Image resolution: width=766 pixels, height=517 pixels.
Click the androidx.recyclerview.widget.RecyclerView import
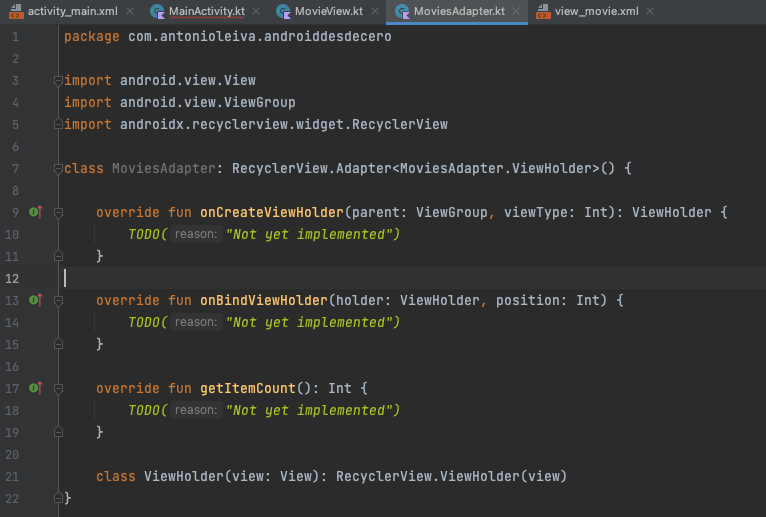(x=284, y=125)
